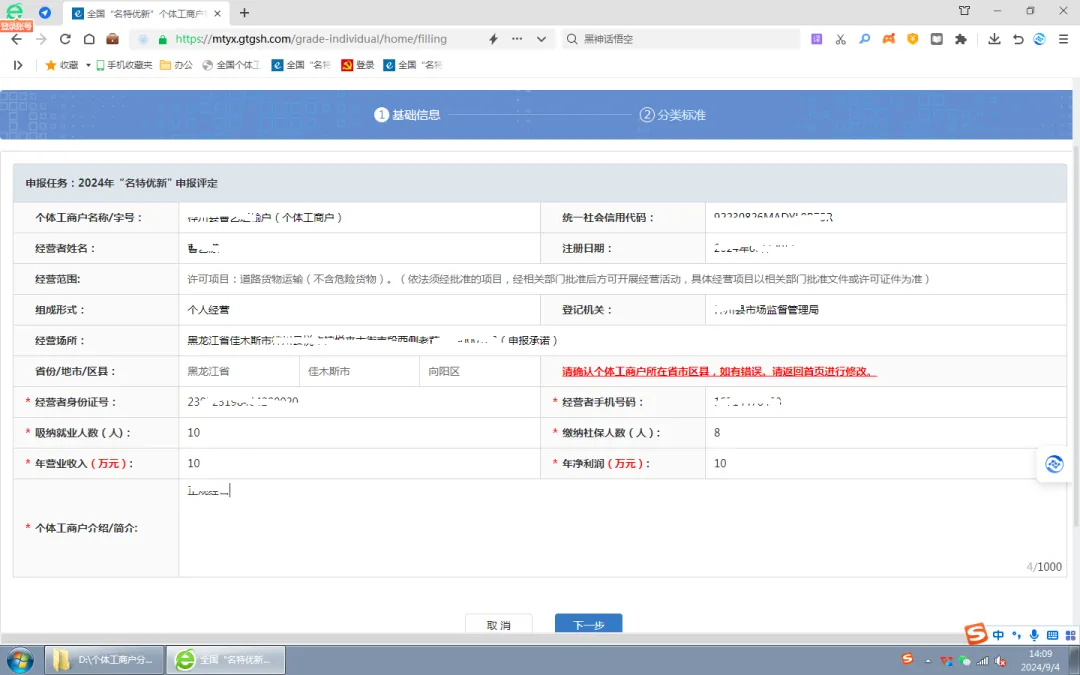Open the downloads arrow icon

[994, 39]
